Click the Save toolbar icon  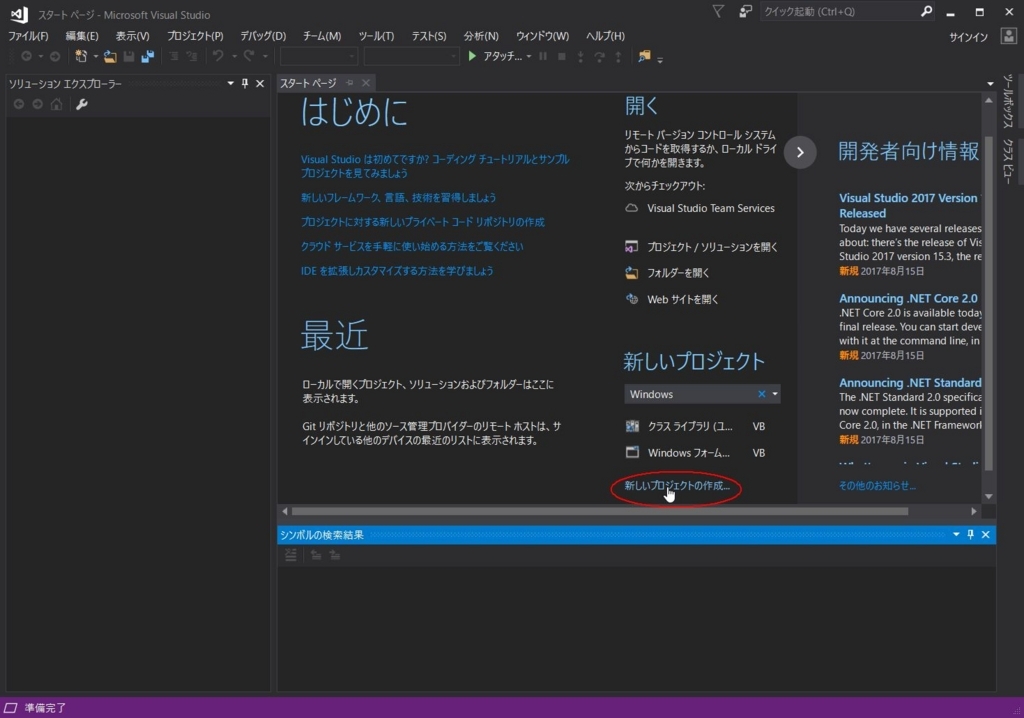click(129, 56)
